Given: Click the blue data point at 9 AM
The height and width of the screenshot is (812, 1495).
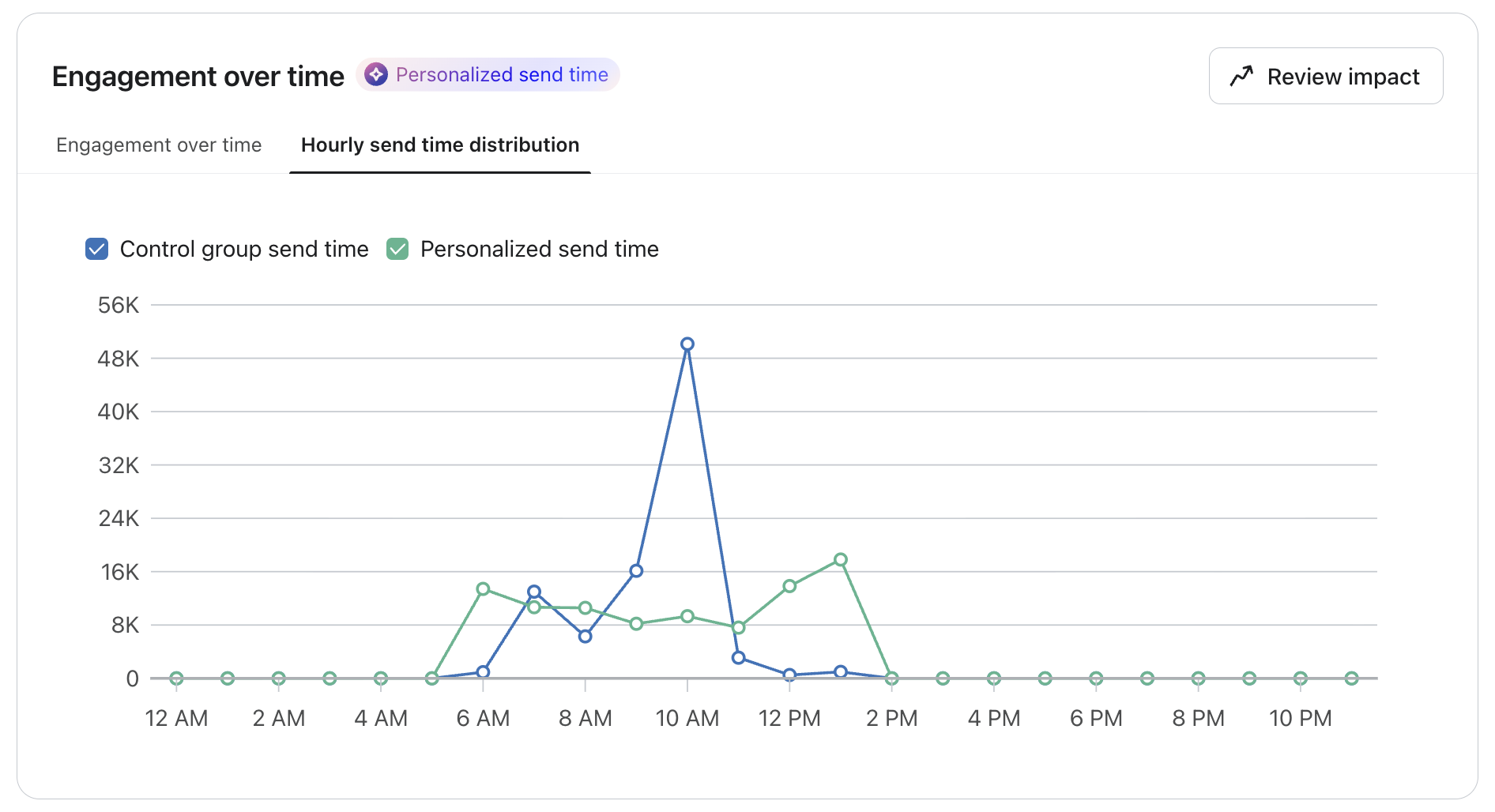Looking at the screenshot, I should click(x=636, y=571).
